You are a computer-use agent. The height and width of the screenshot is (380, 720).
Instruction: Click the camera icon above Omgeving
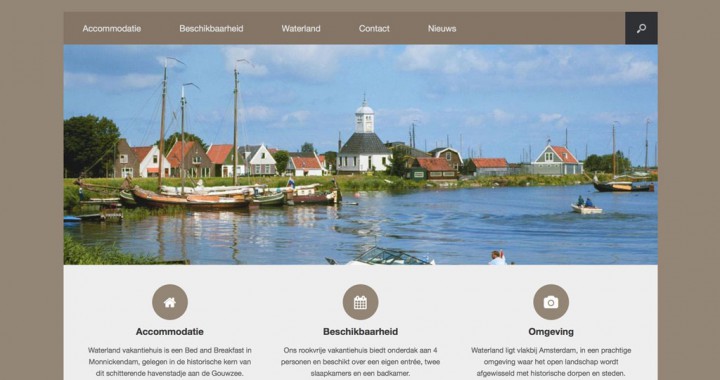point(551,302)
